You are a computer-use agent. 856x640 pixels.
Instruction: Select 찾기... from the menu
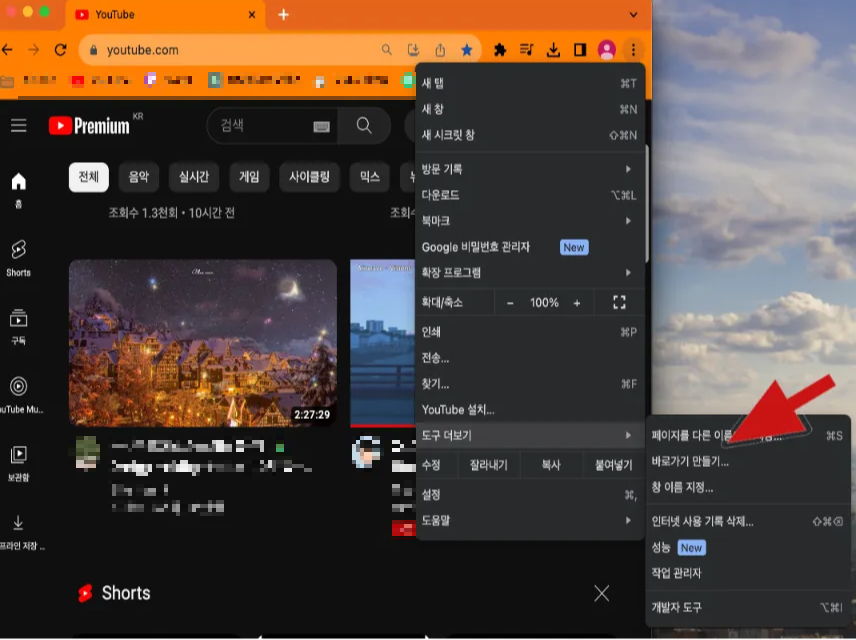click(530, 384)
